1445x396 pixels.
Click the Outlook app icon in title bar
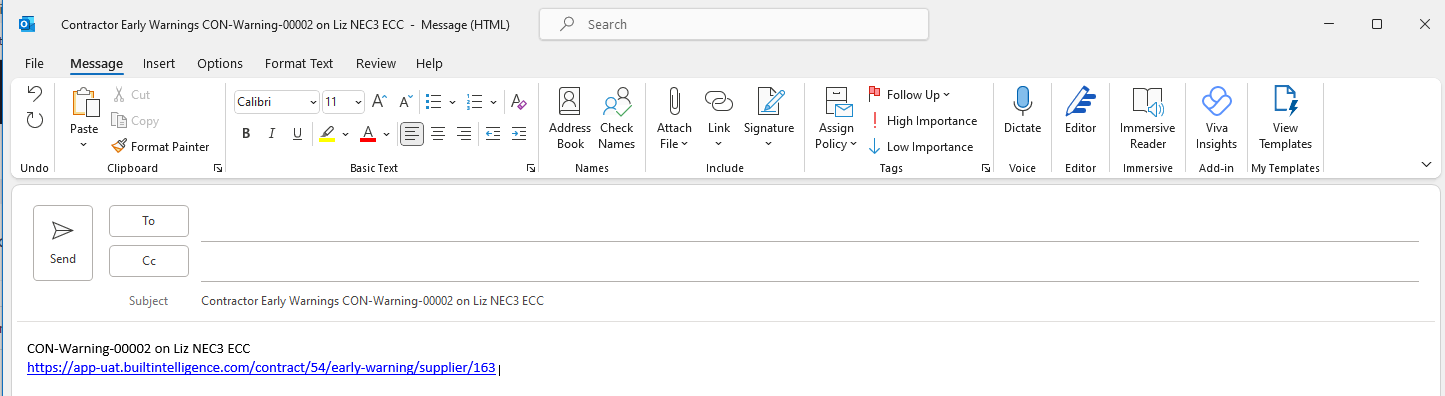tap(27, 24)
